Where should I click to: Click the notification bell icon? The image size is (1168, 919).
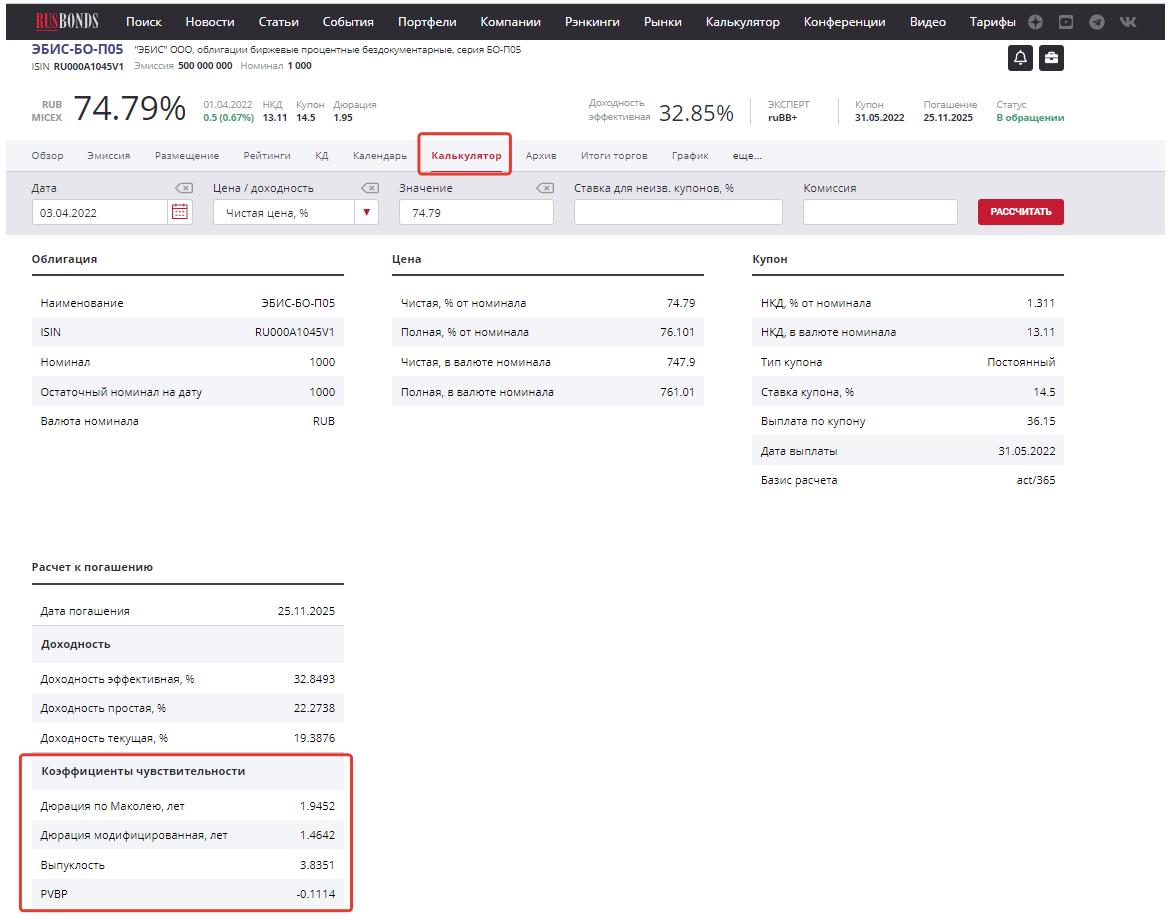(1020, 59)
